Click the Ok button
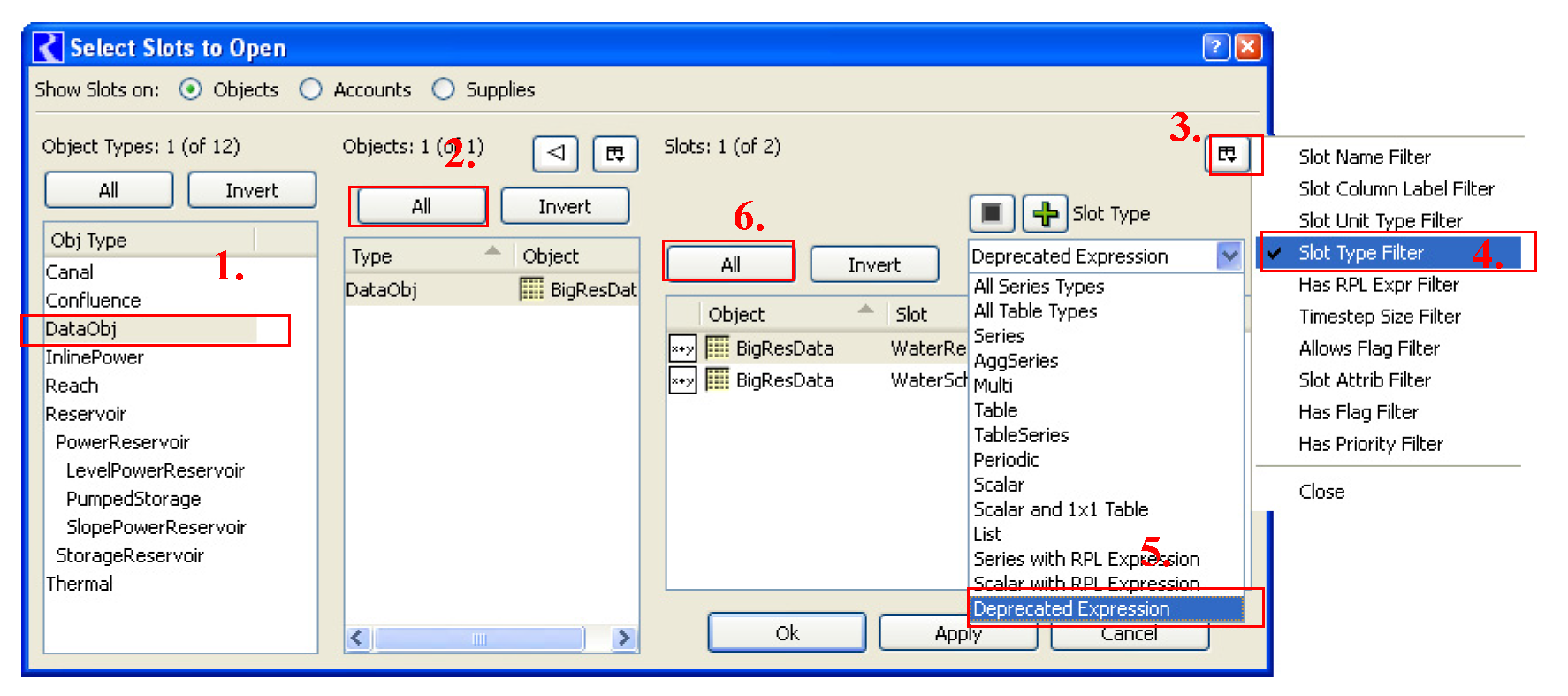The height and width of the screenshot is (696, 1568). tap(787, 632)
